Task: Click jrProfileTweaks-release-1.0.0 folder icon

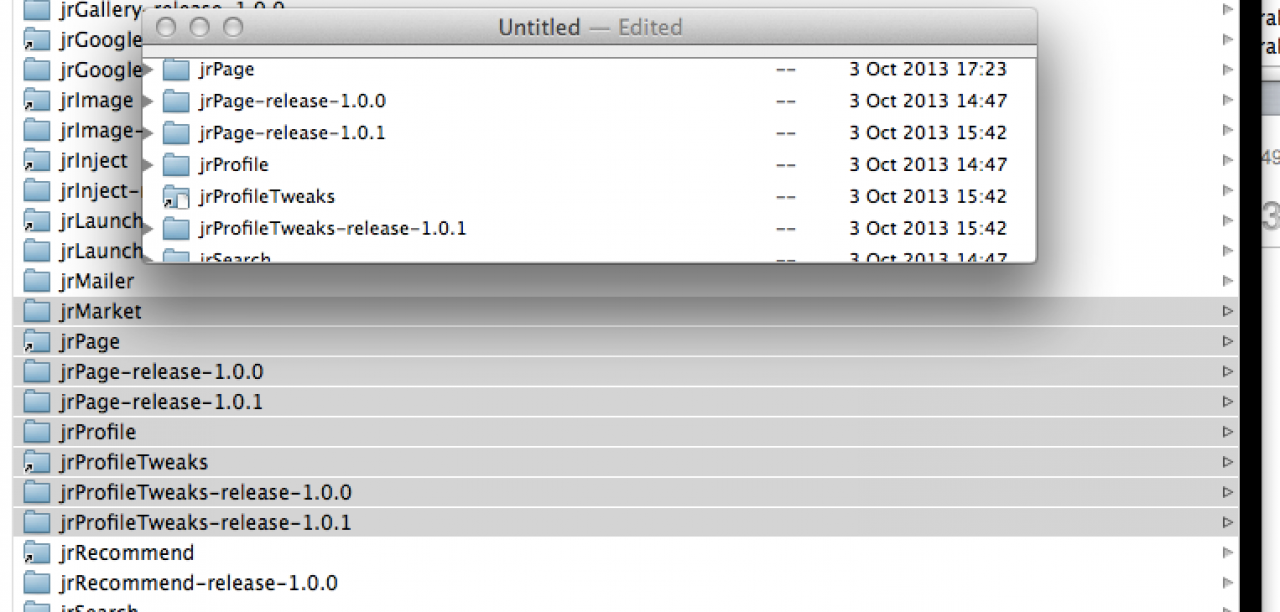Action: pyautogui.click(x=36, y=493)
